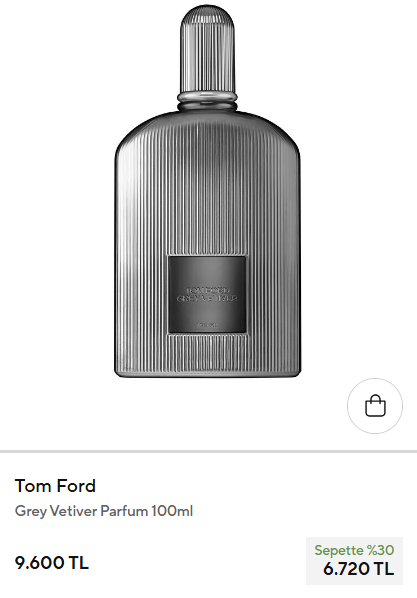Select the 6.720 TL discounted price

(358, 569)
